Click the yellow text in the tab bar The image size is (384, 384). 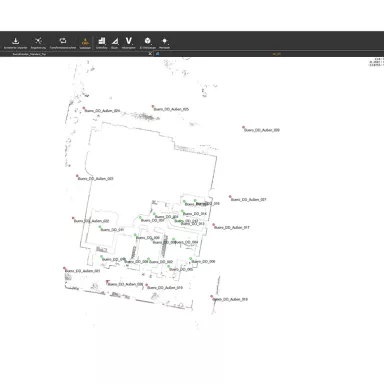276,54
